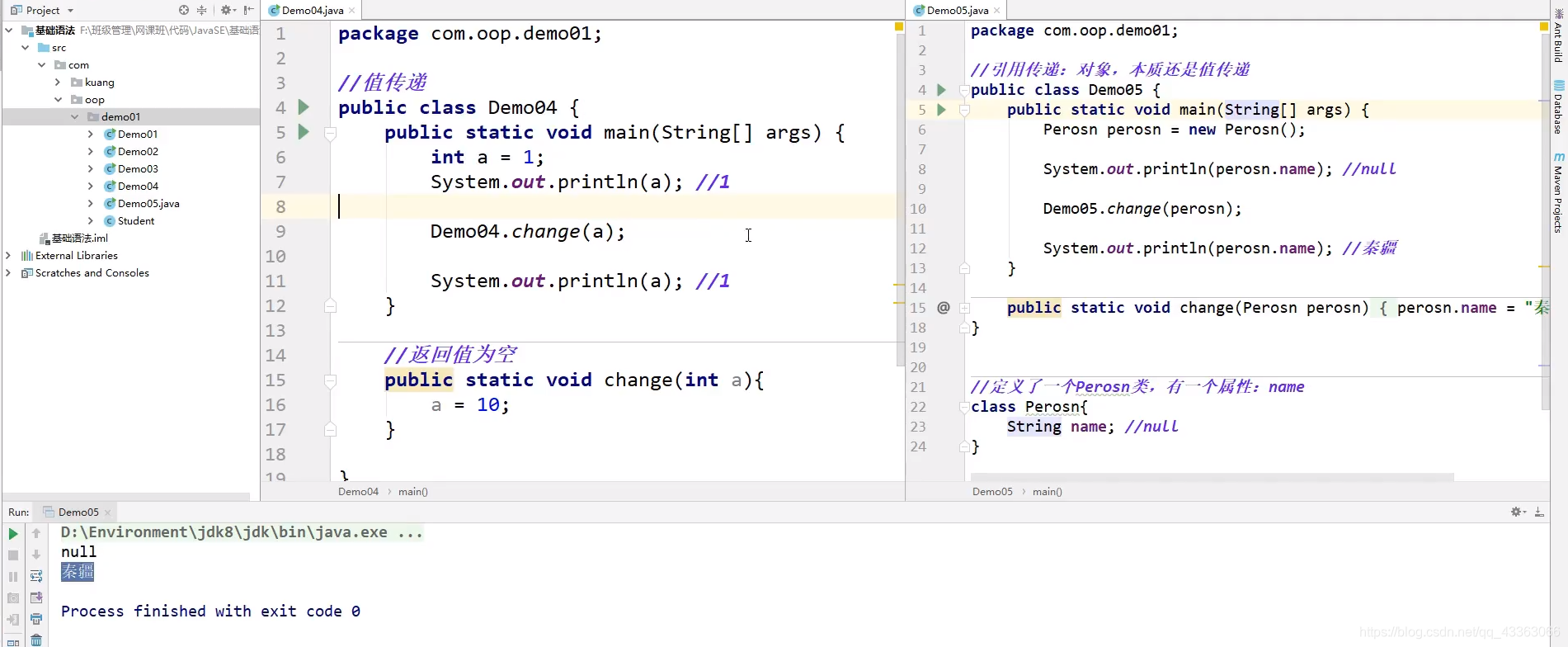
Task: Open the Run panel settings gear
Action: [x=1518, y=512]
